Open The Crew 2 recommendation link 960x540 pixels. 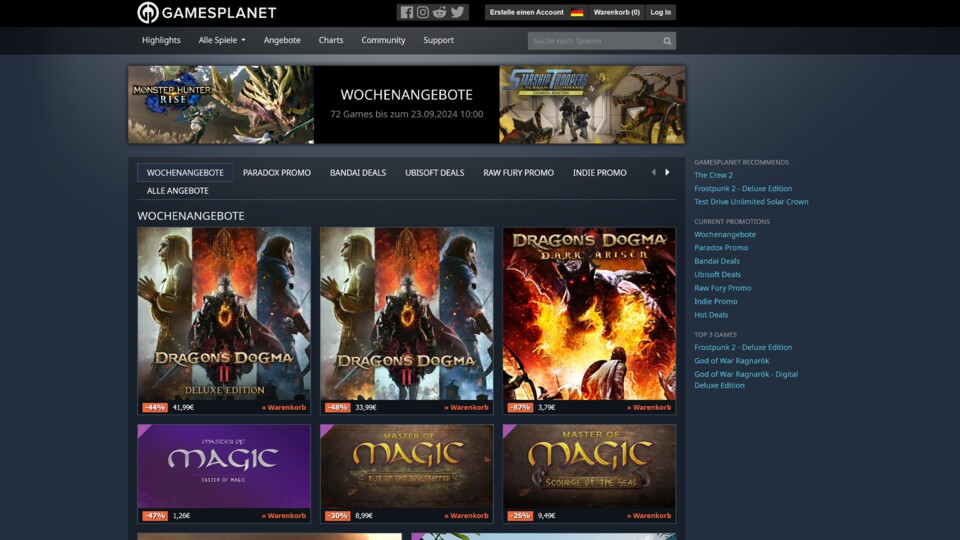(x=713, y=175)
